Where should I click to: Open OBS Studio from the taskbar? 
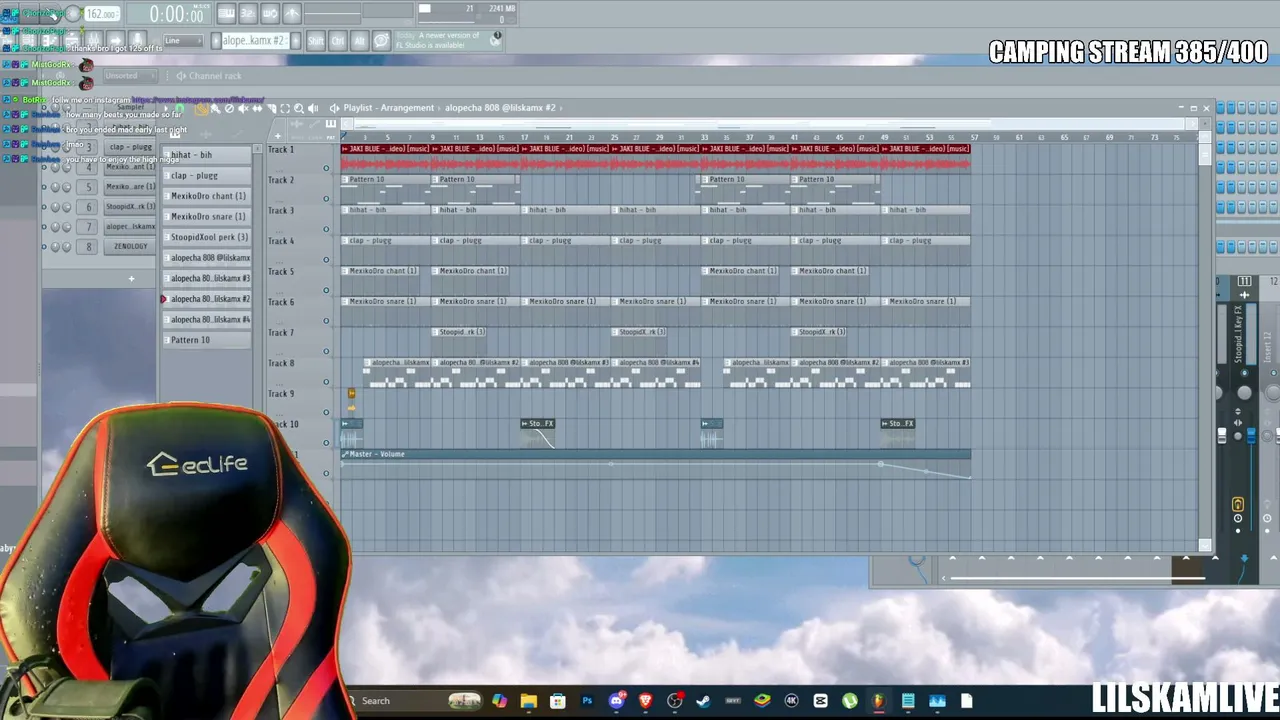click(x=675, y=701)
